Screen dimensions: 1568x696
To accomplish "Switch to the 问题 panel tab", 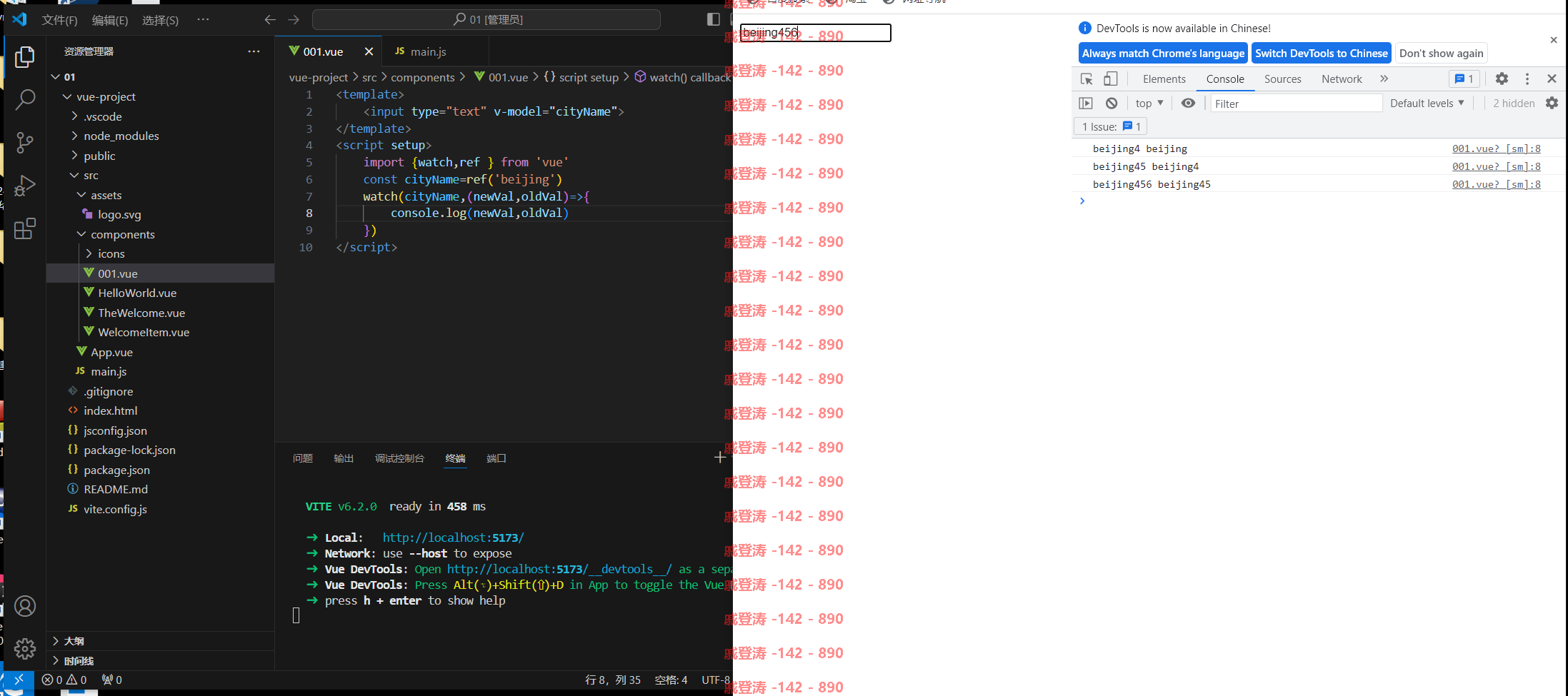I will [x=303, y=458].
